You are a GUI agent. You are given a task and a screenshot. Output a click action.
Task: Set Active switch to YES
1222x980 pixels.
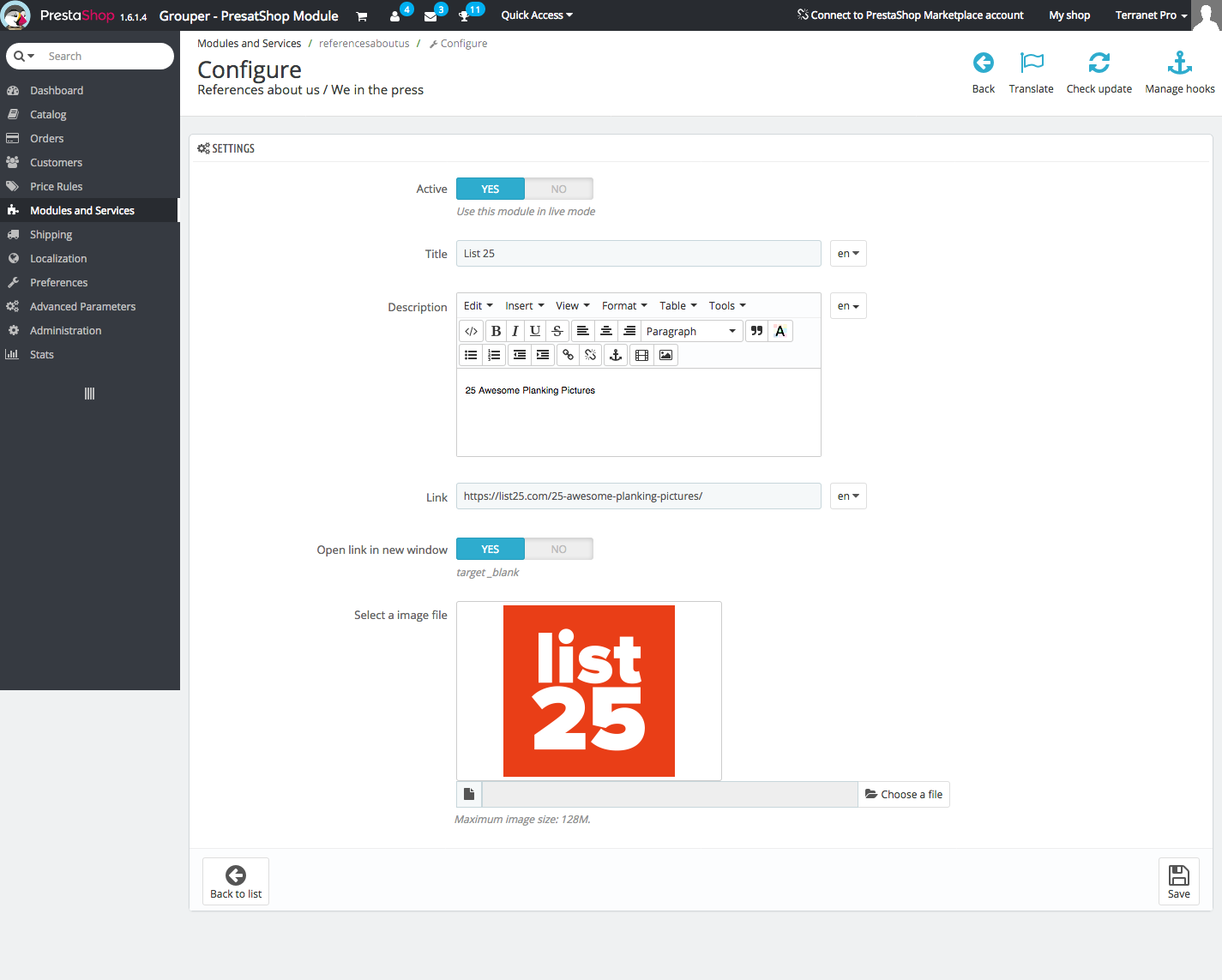click(x=491, y=189)
